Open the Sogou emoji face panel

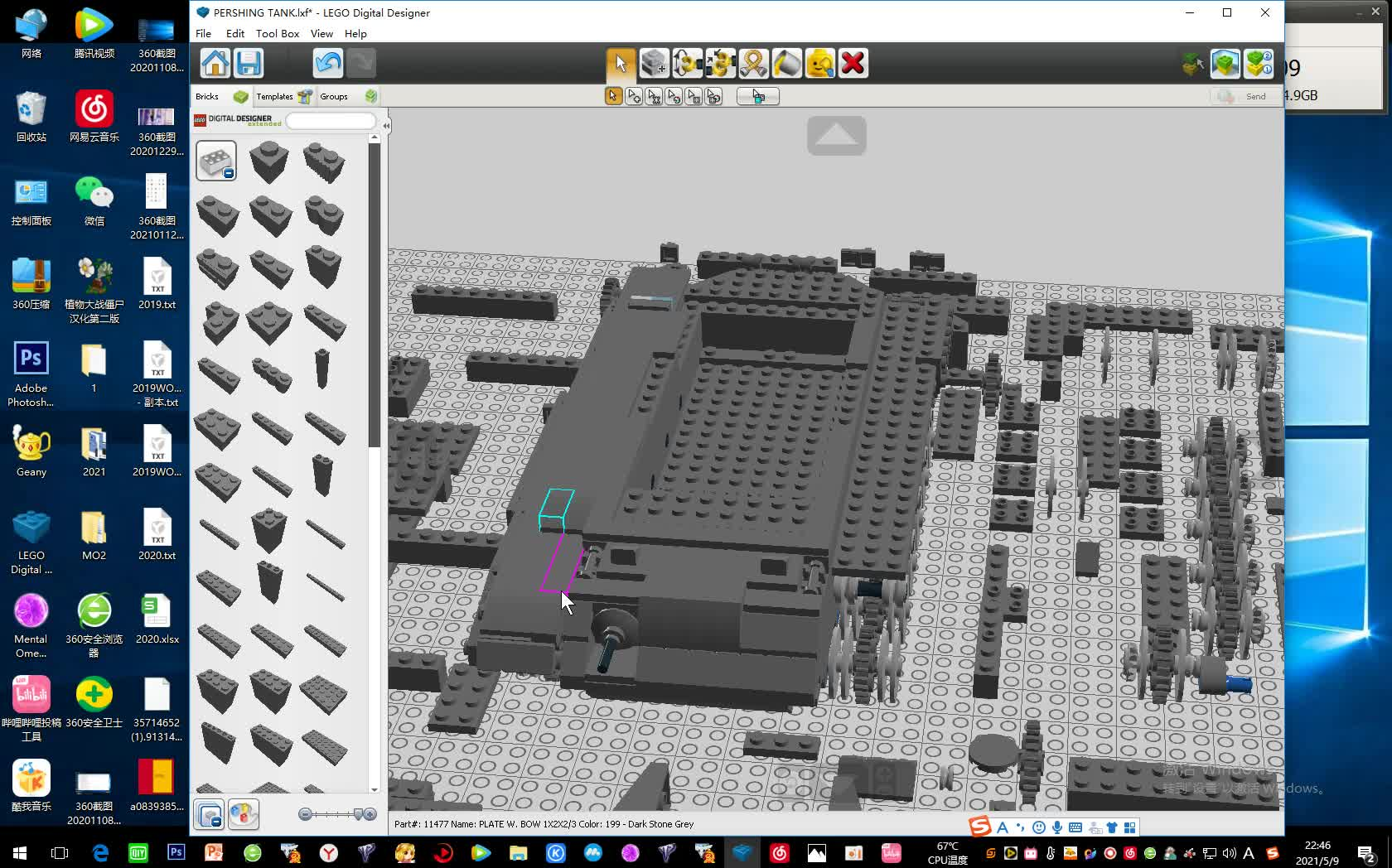coord(1039,827)
